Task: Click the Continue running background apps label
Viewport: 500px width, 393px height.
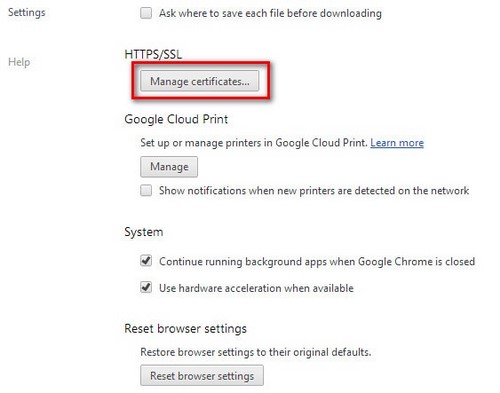Action: [x=317, y=261]
